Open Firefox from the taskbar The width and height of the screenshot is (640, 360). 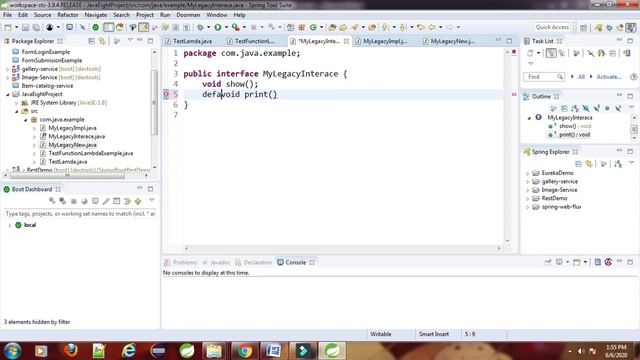point(71,351)
